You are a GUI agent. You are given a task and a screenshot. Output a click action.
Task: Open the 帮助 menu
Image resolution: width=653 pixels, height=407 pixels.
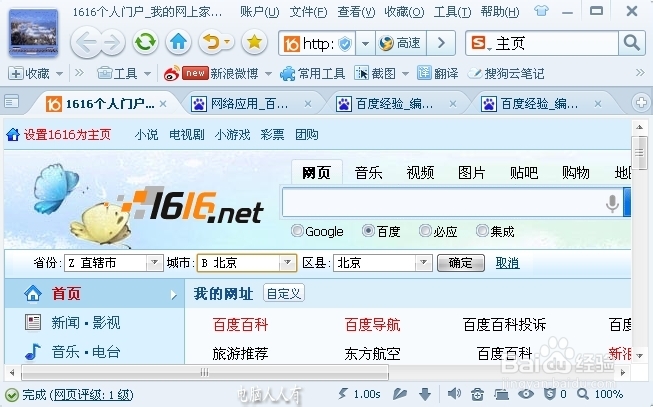coord(500,12)
